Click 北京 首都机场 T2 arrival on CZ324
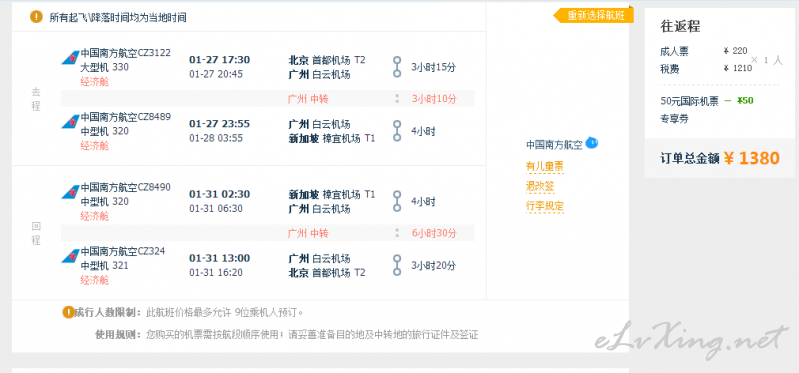This screenshot has width=799, height=373. pyautogui.click(x=327, y=273)
